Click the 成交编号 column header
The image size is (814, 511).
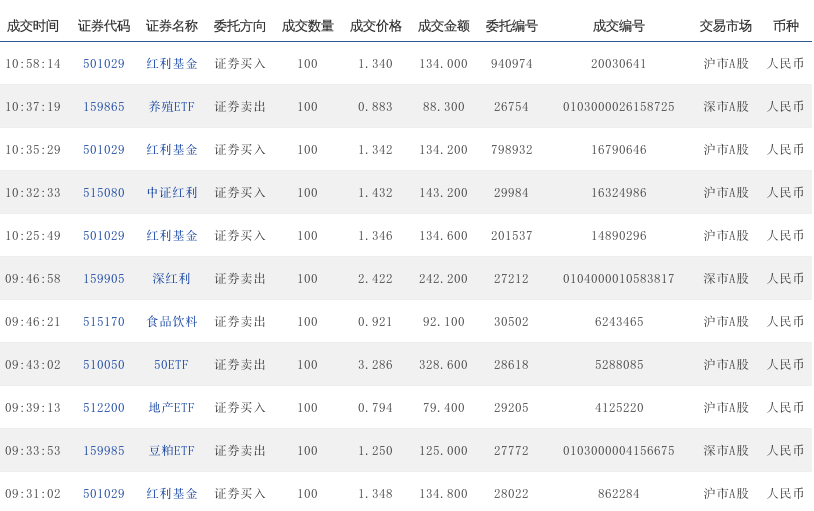(619, 26)
